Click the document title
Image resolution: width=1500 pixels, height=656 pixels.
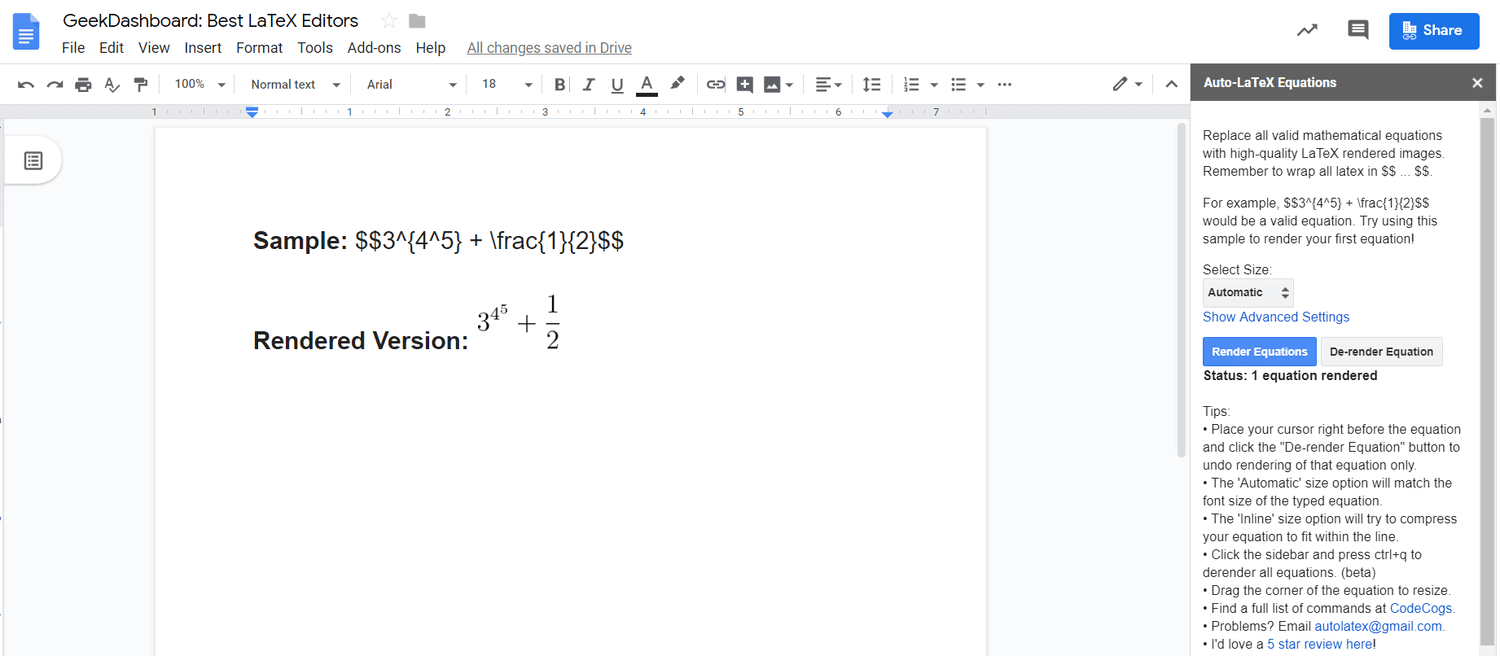210,21
